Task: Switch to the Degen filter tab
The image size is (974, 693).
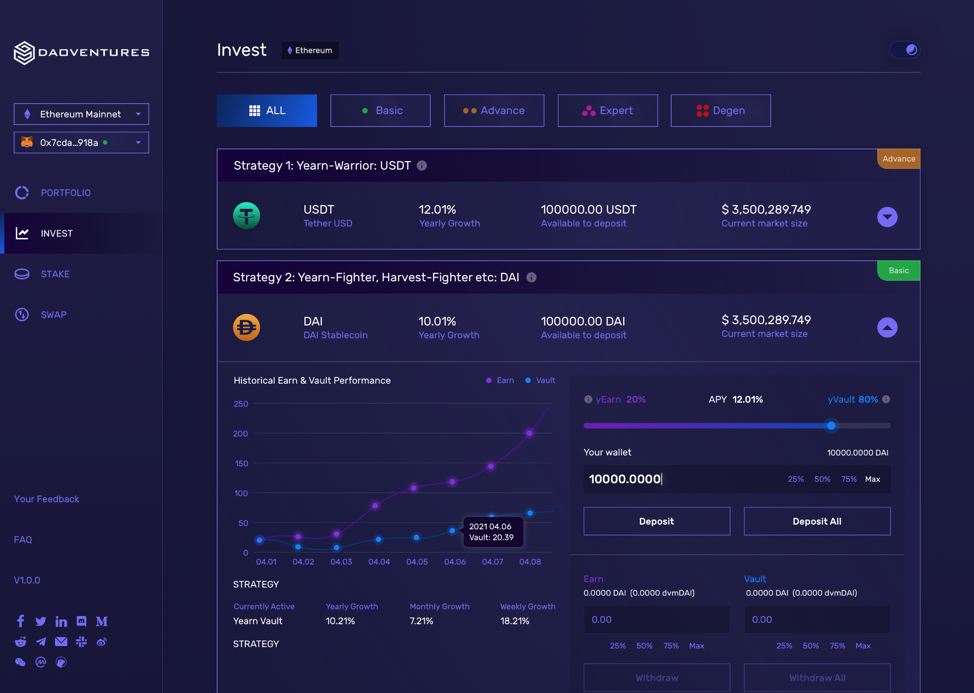Action: [x=721, y=111]
